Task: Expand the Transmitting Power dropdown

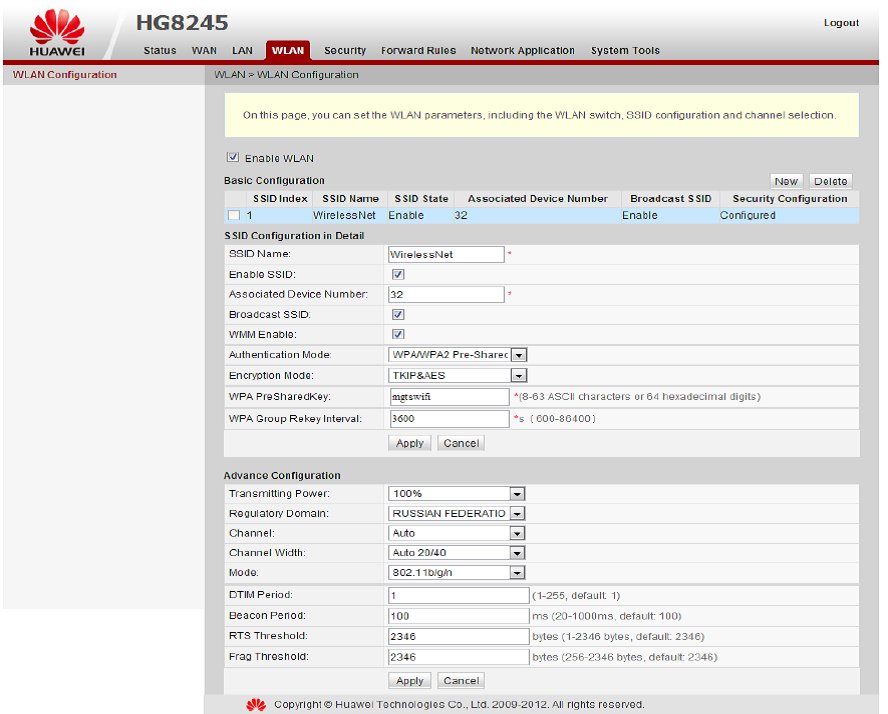Action: [x=456, y=494]
